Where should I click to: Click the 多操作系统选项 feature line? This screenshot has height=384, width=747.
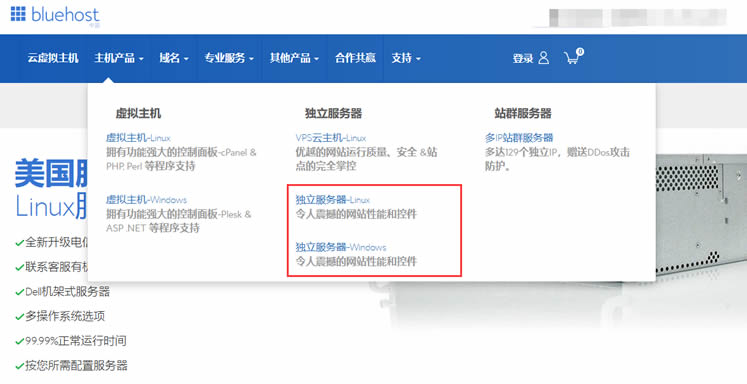(60, 316)
